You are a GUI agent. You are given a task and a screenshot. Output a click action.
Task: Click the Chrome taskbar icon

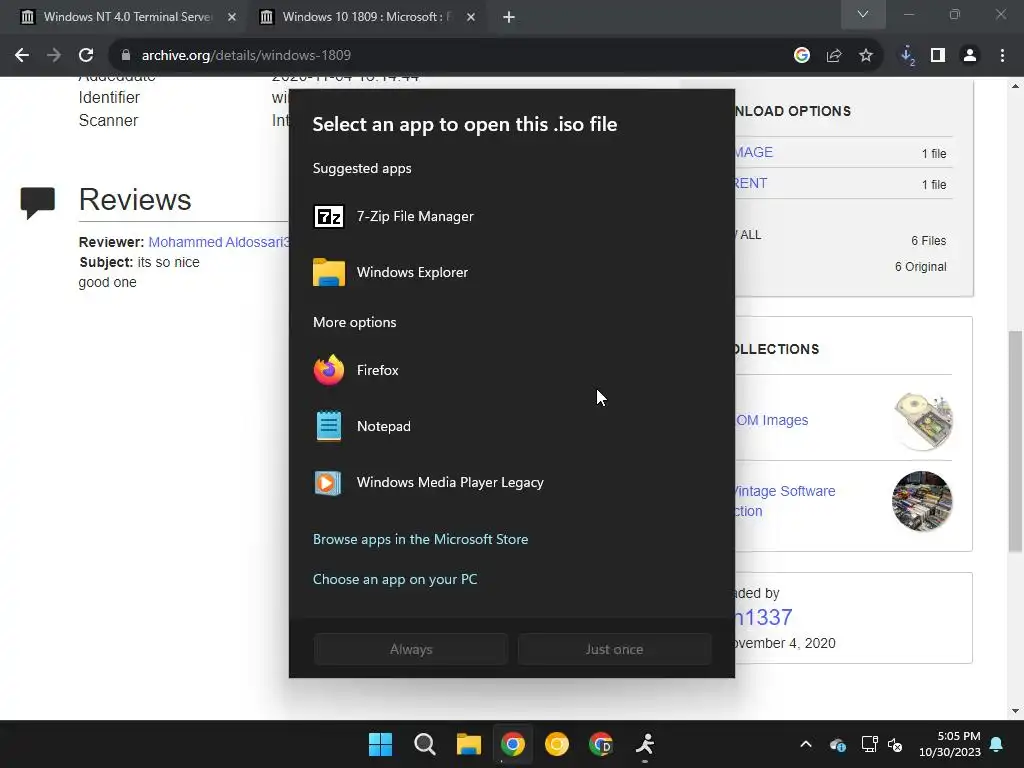[x=513, y=744]
